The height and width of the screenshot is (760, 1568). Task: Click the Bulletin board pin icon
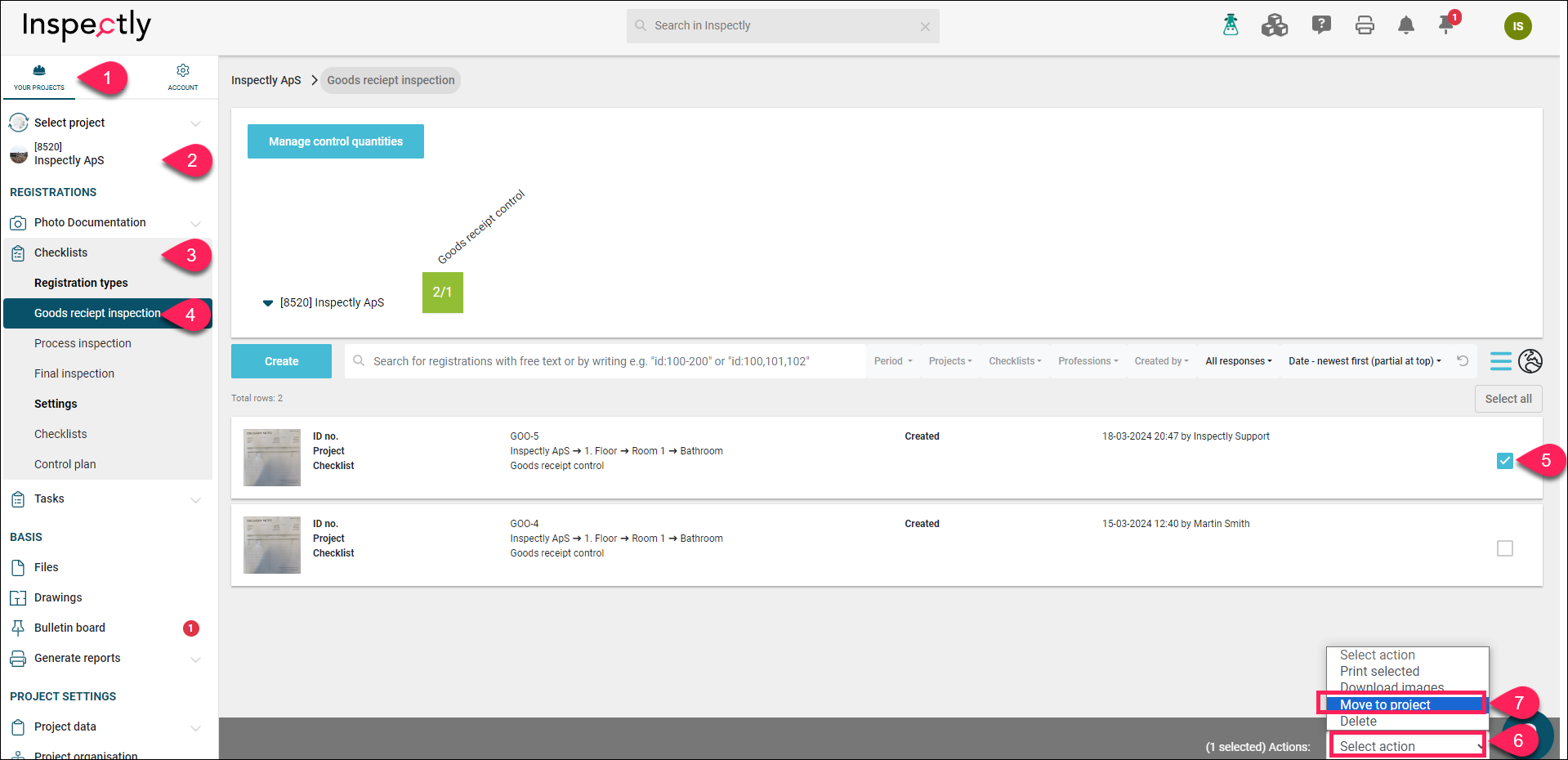(18, 628)
